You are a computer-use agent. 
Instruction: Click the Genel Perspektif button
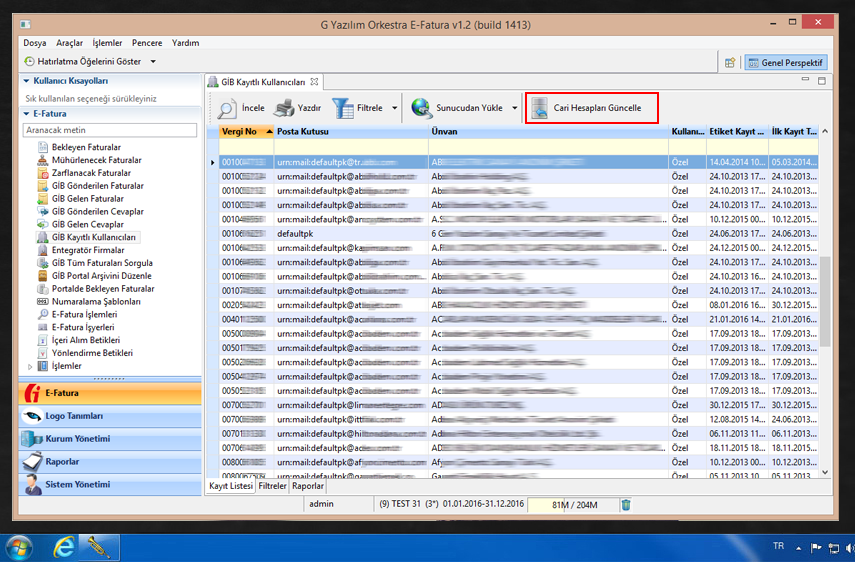tap(786, 63)
